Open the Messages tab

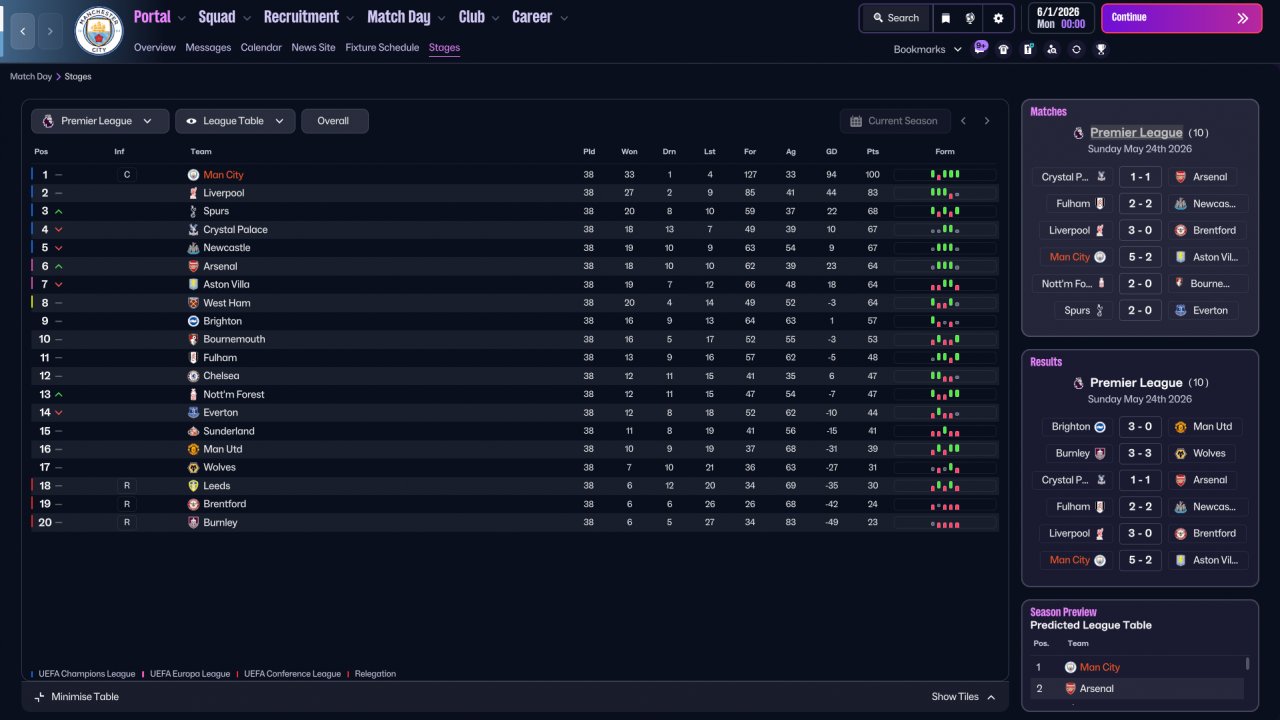pos(208,48)
